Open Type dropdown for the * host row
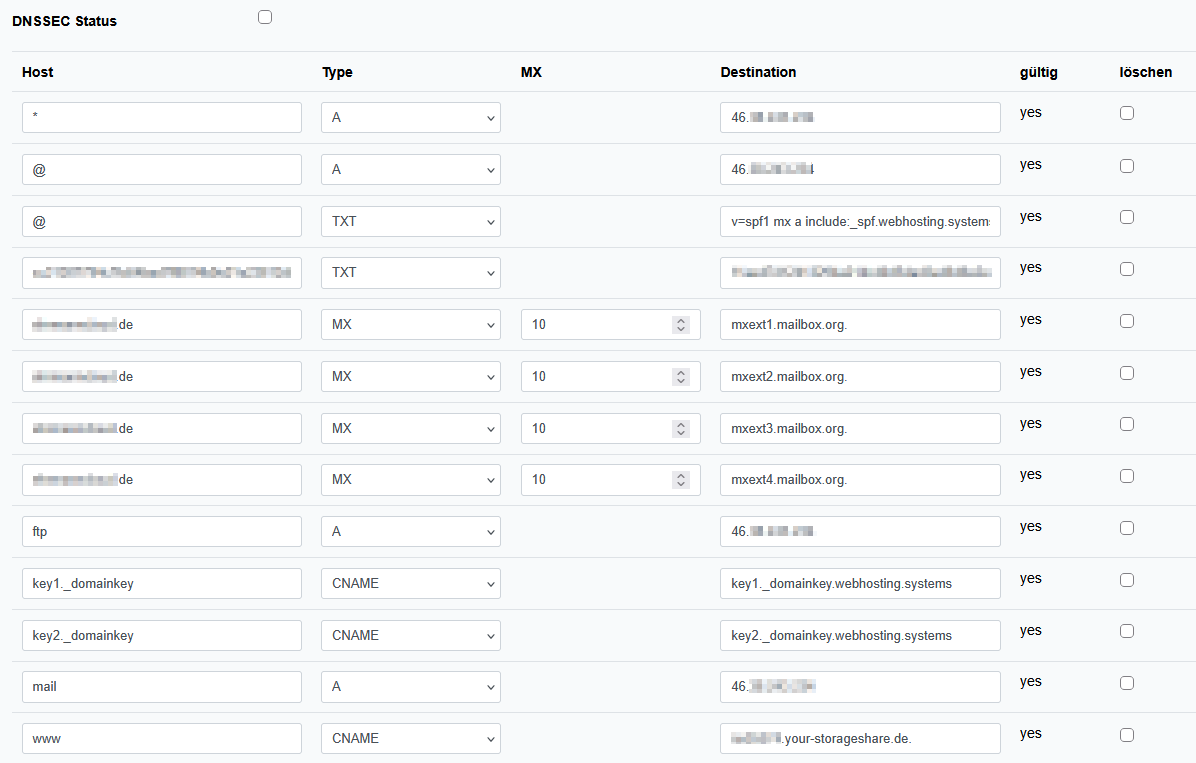 coord(410,118)
